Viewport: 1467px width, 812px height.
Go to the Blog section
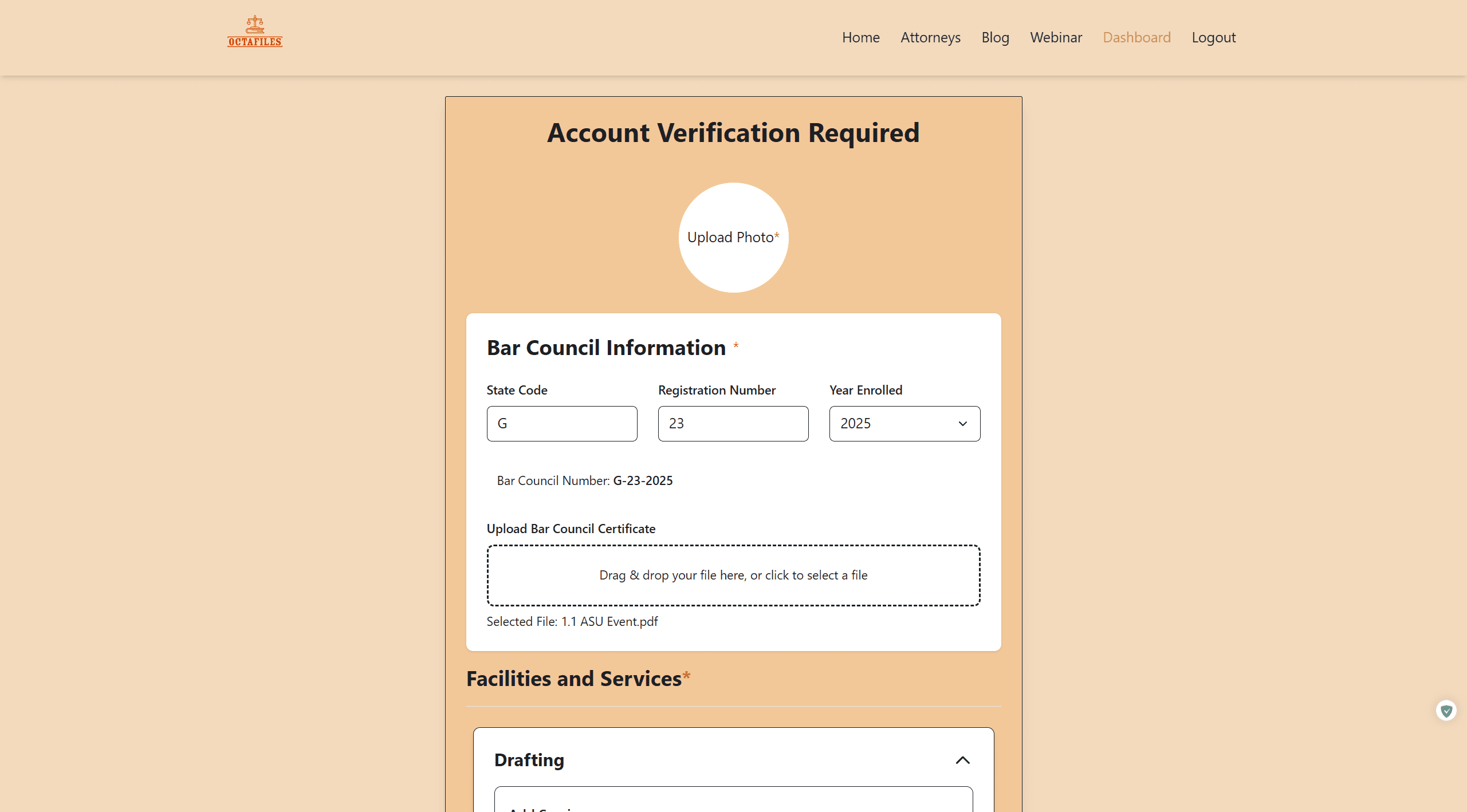995,37
